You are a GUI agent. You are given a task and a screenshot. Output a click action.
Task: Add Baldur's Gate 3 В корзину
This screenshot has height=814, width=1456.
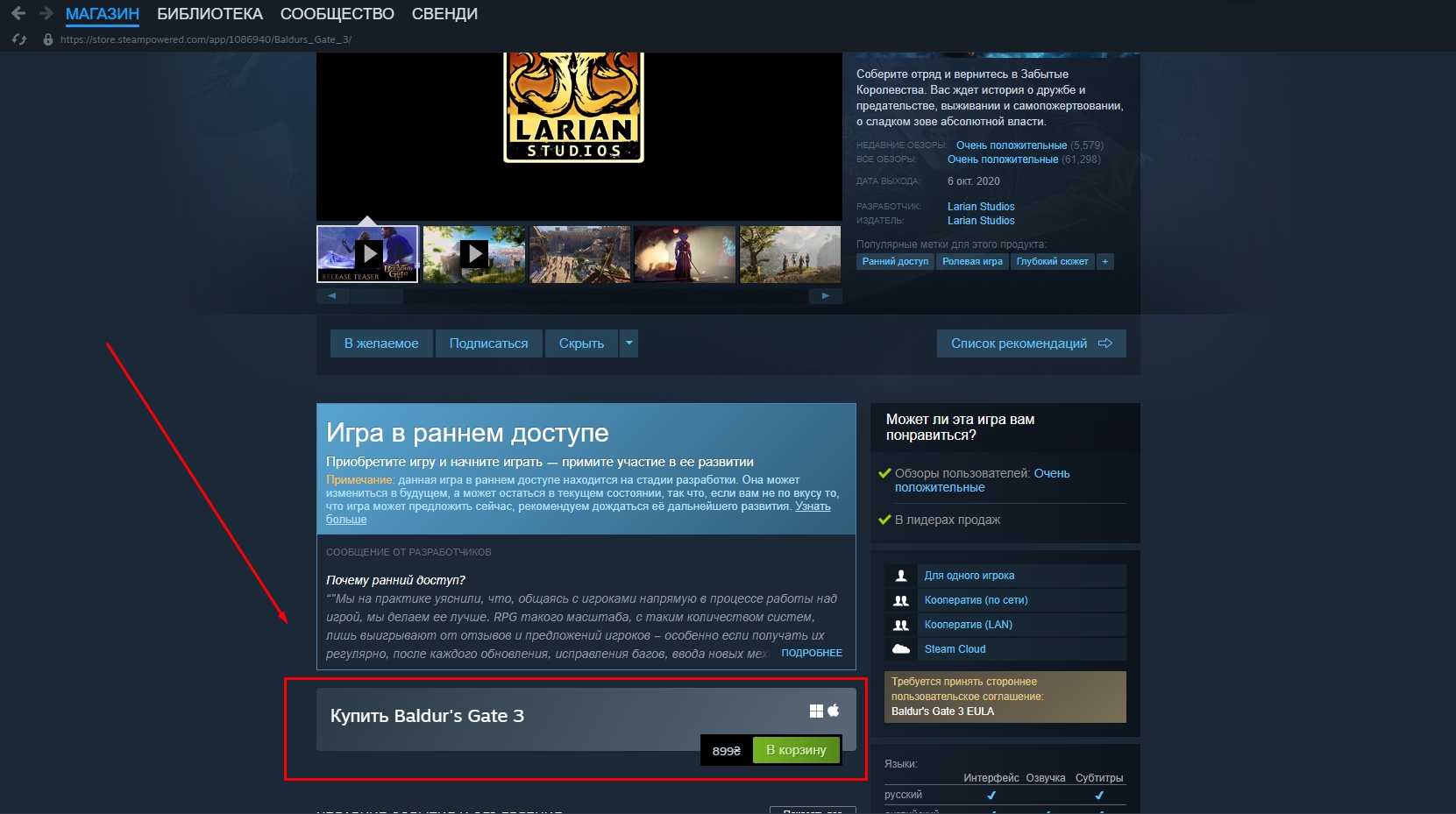tap(796, 750)
